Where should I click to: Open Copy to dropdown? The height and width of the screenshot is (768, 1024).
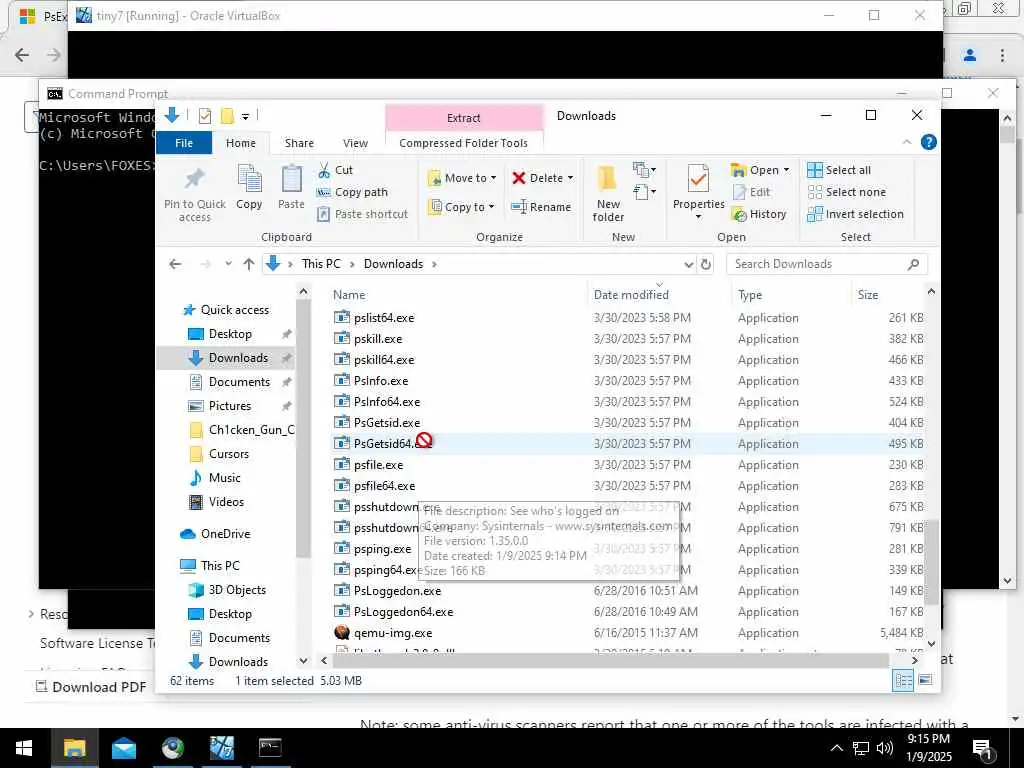461,207
